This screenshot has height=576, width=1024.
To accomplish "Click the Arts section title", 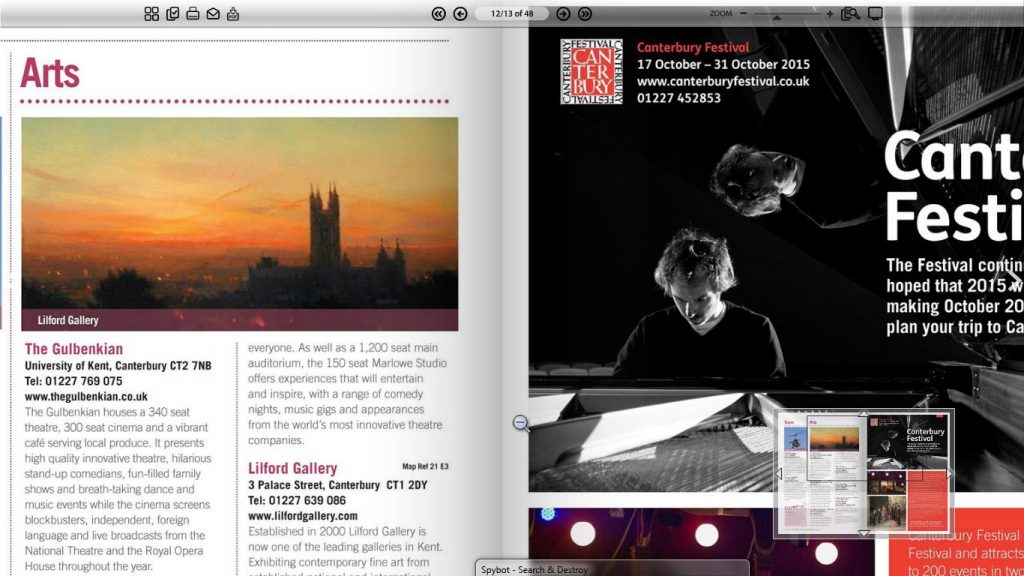I will [x=50, y=73].
